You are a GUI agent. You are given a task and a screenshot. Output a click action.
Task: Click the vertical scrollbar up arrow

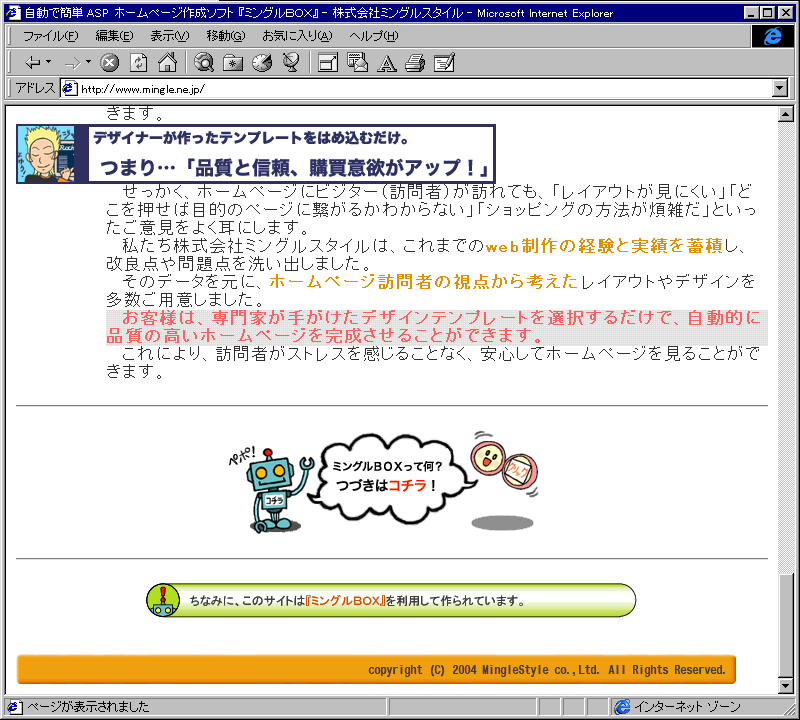[786, 114]
